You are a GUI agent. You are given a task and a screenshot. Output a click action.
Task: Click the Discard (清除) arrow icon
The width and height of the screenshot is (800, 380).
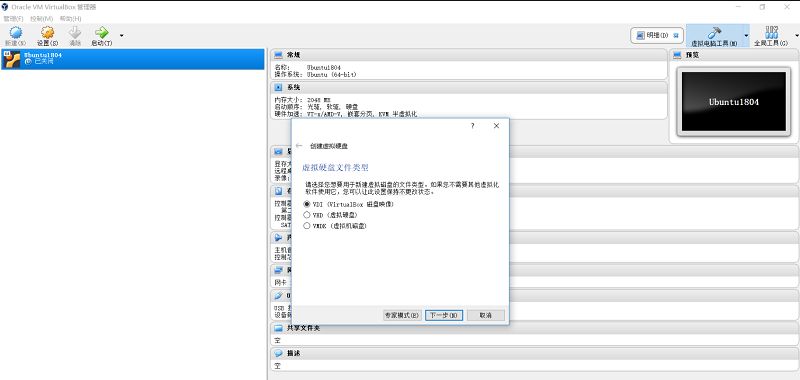point(75,33)
